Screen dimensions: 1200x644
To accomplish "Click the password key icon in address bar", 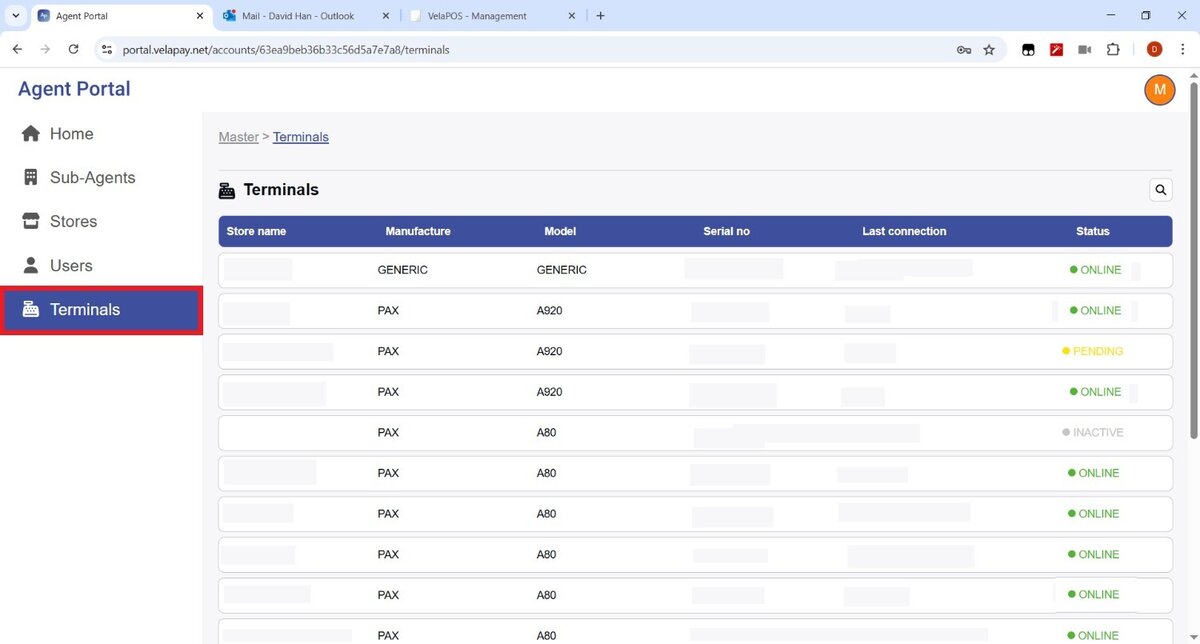I will pos(964,49).
